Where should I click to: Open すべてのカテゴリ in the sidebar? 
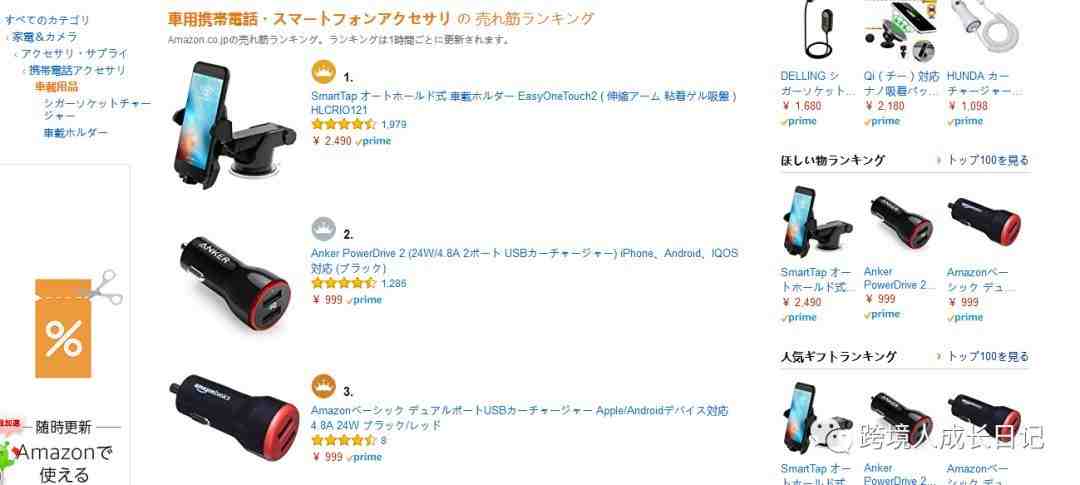47,20
